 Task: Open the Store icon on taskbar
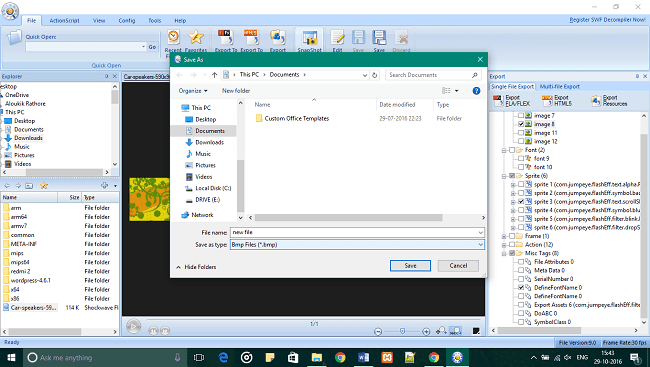coord(293,357)
